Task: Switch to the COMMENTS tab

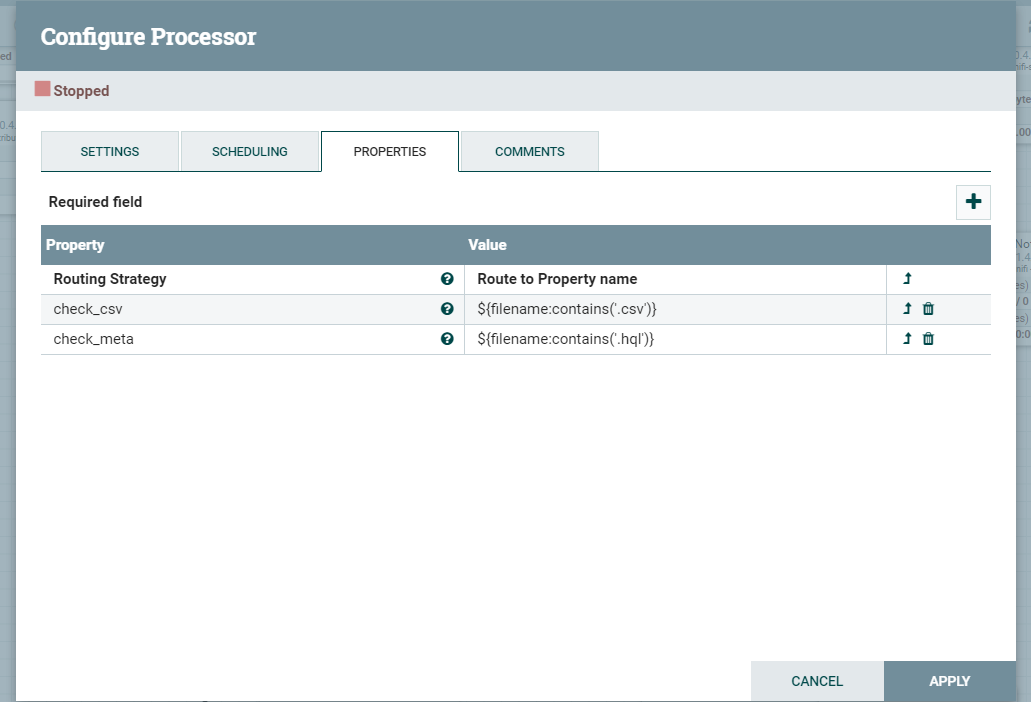Action: click(x=528, y=151)
